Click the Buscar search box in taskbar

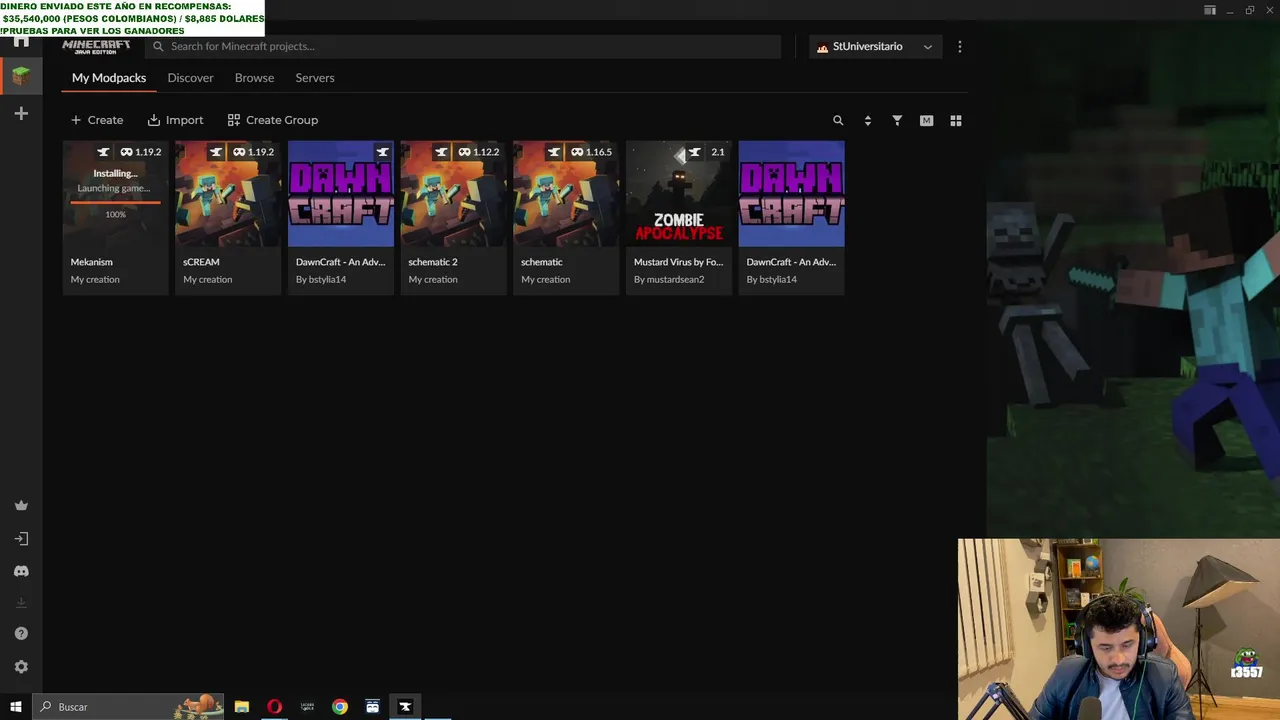tap(127, 707)
